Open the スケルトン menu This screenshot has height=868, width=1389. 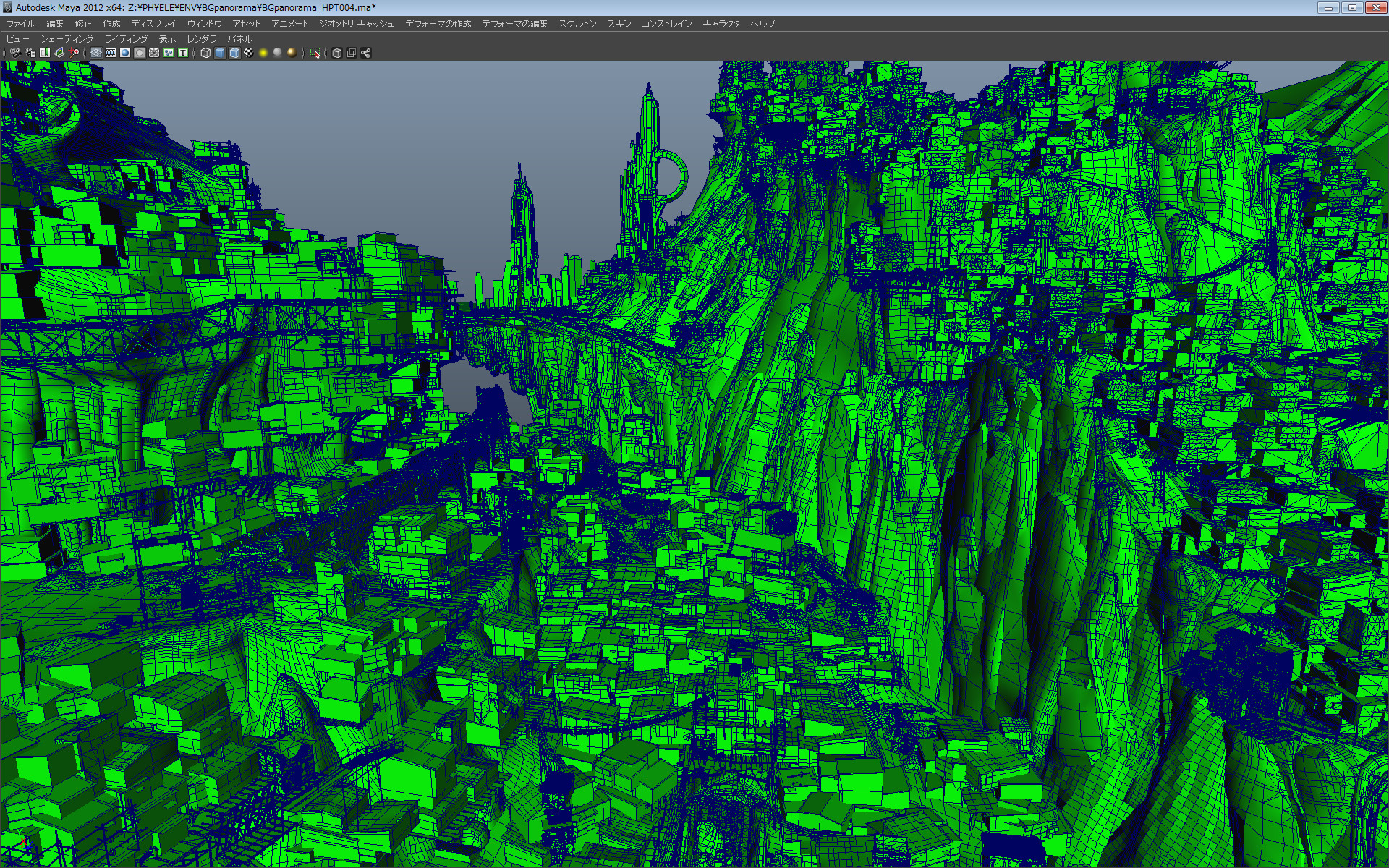point(577,24)
